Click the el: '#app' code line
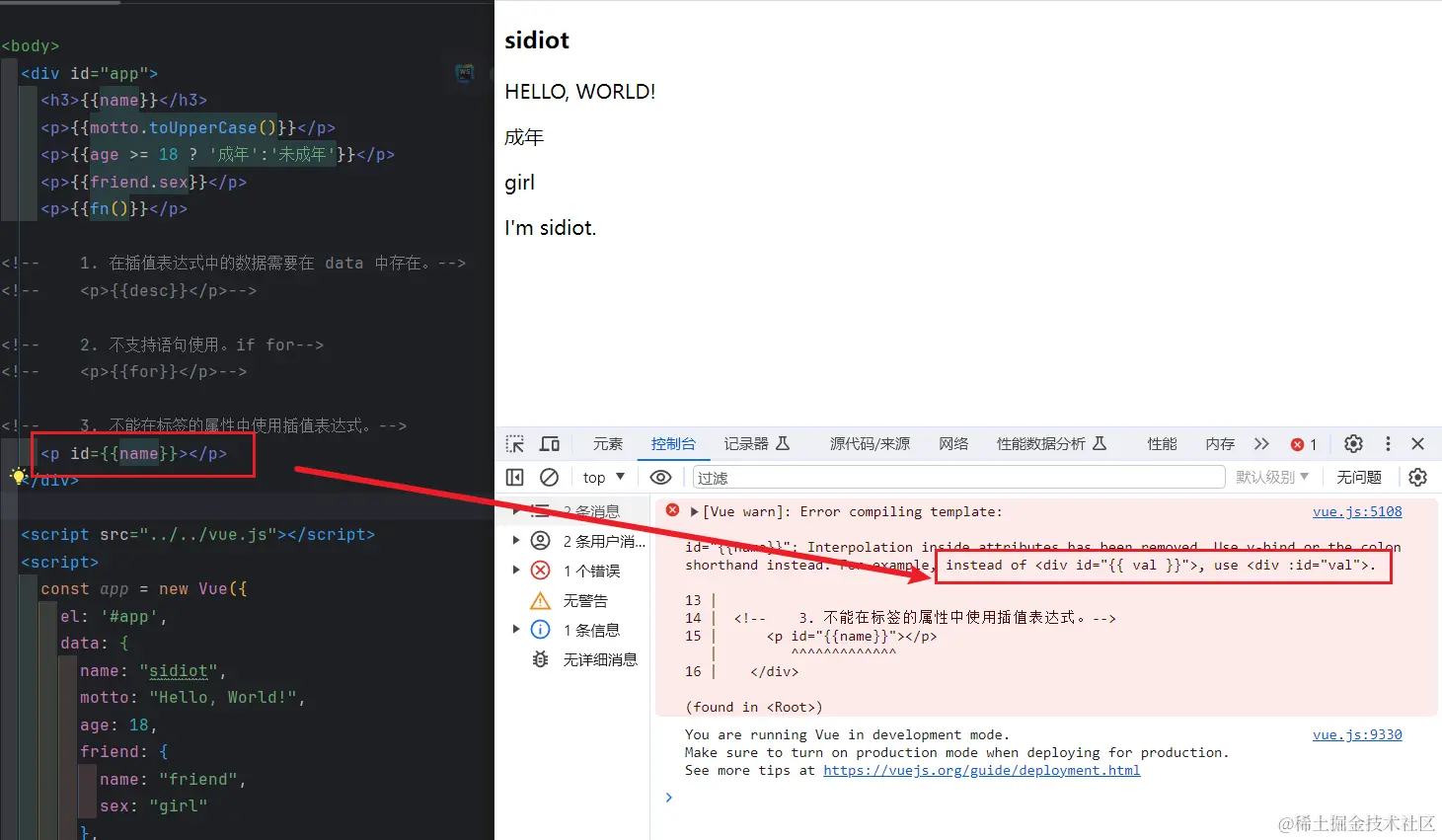Viewport: 1442px width, 840px height. pos(114,616)
